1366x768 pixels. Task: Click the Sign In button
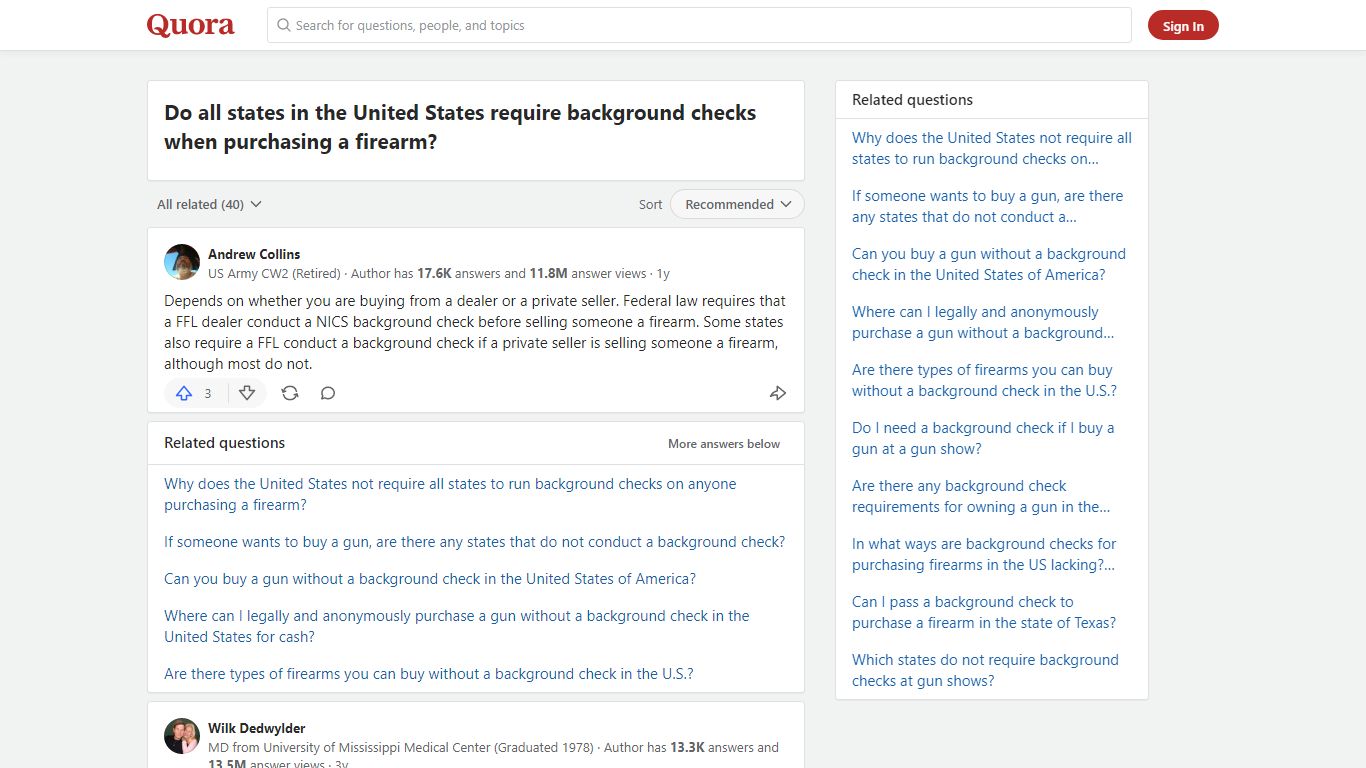[x=1183, y=26]
